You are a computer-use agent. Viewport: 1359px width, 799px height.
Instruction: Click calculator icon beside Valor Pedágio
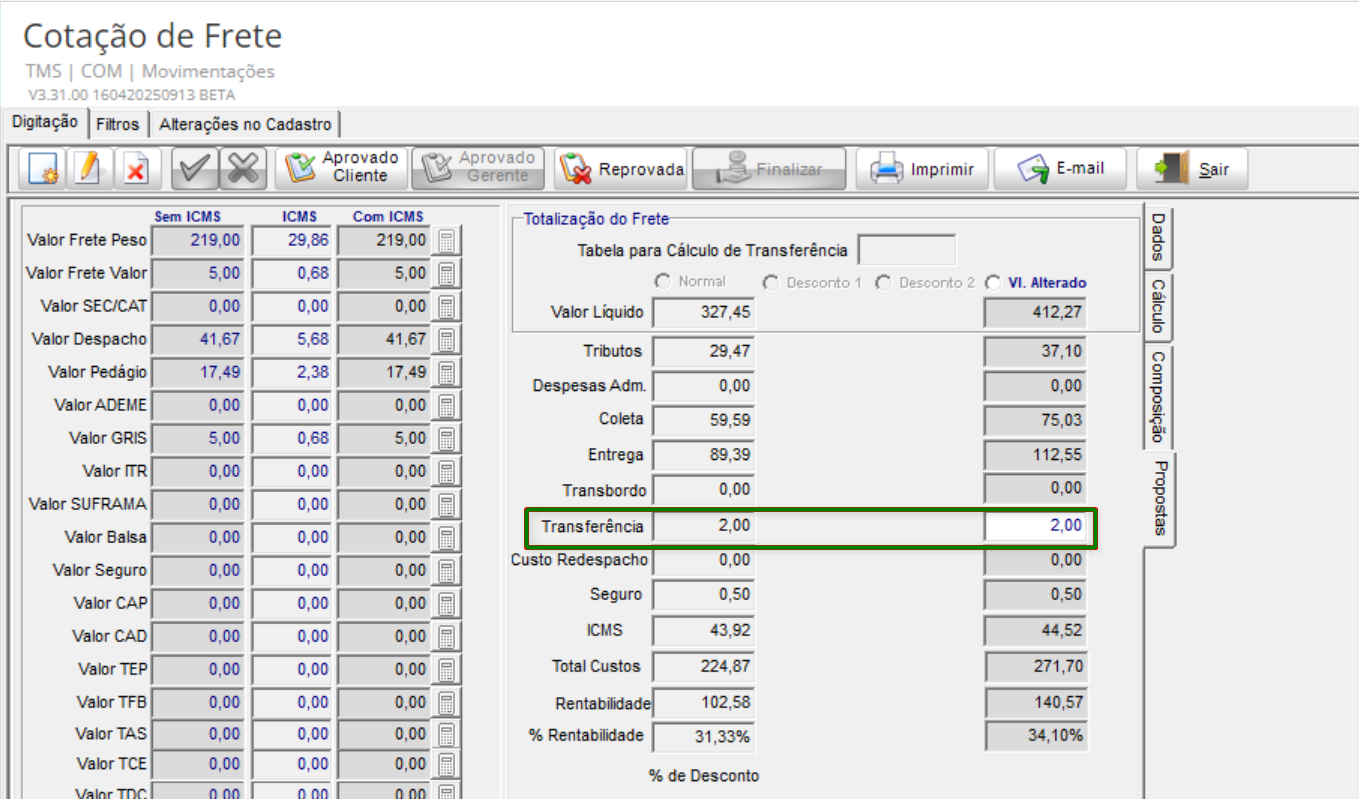tap(446, 373)
